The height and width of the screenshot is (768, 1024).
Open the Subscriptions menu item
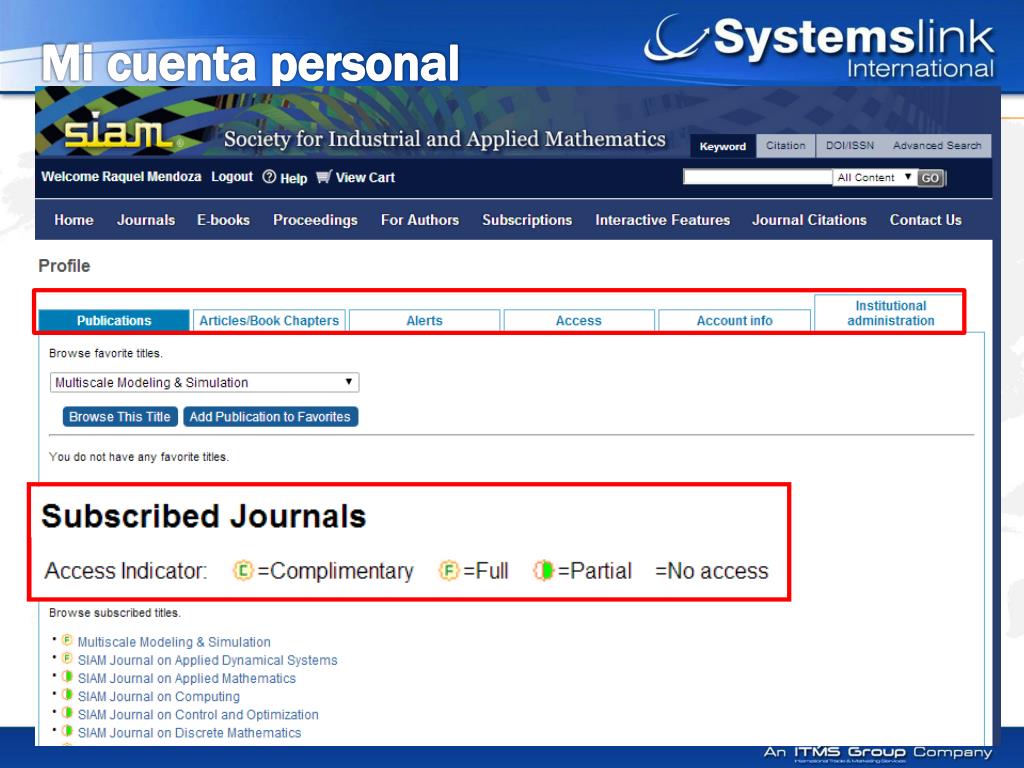[527, 220]
